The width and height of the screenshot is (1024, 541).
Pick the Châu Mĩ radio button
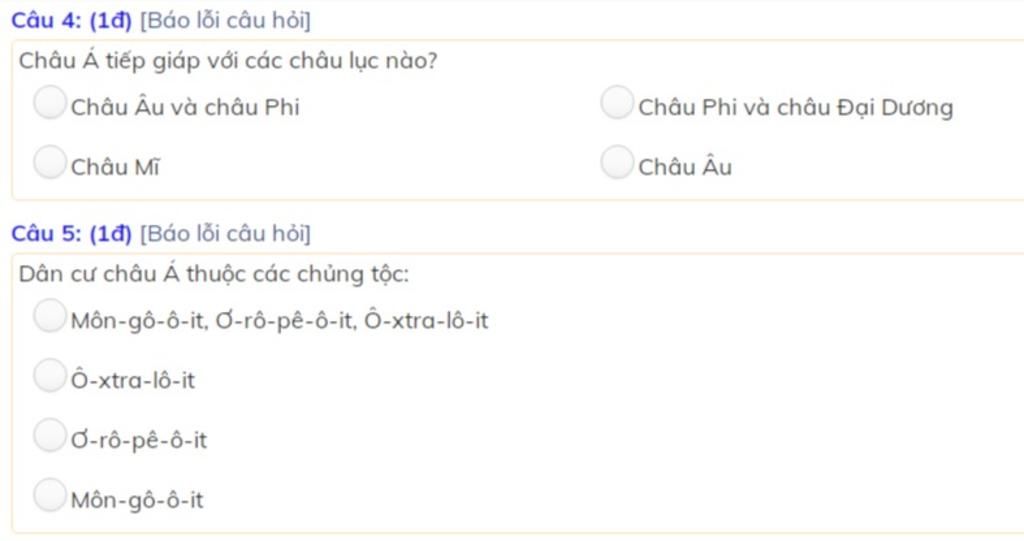tap(50, 162)
